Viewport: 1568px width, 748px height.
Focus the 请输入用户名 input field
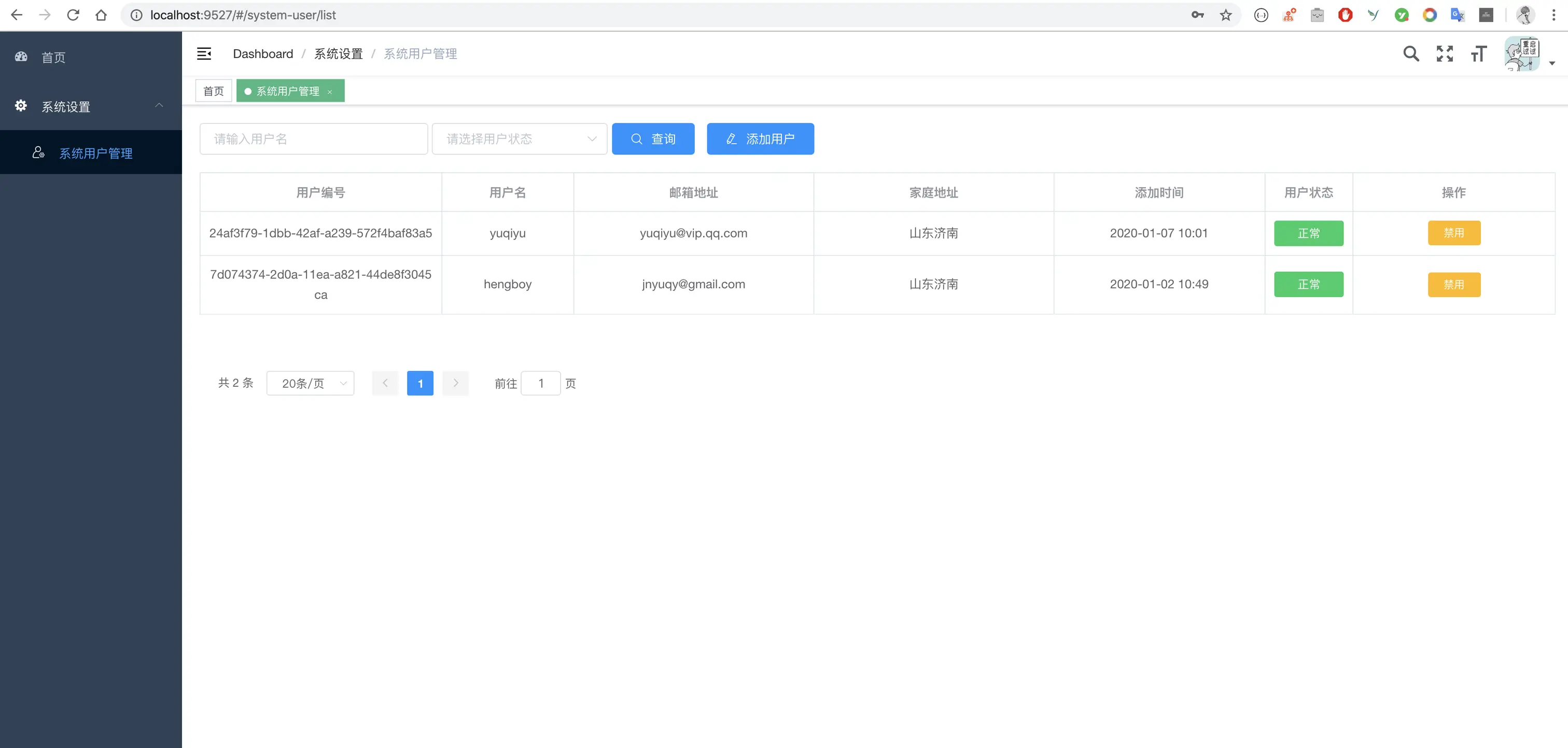click(x=314, y=139)
